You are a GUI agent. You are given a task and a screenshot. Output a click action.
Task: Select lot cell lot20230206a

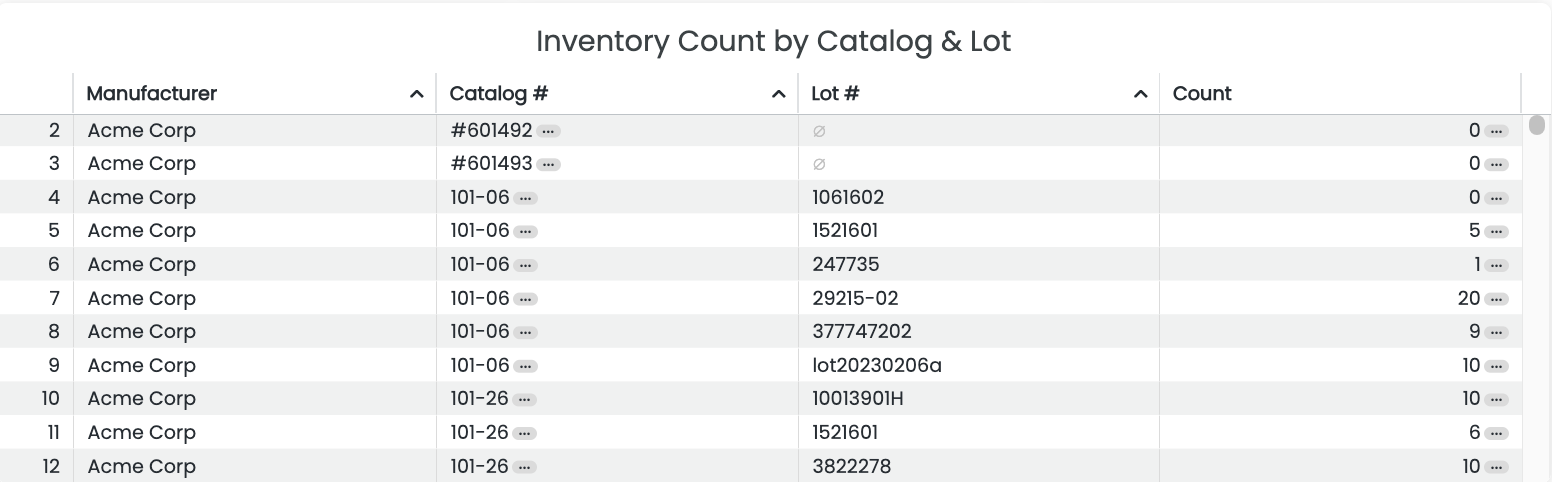click(877, 366)
